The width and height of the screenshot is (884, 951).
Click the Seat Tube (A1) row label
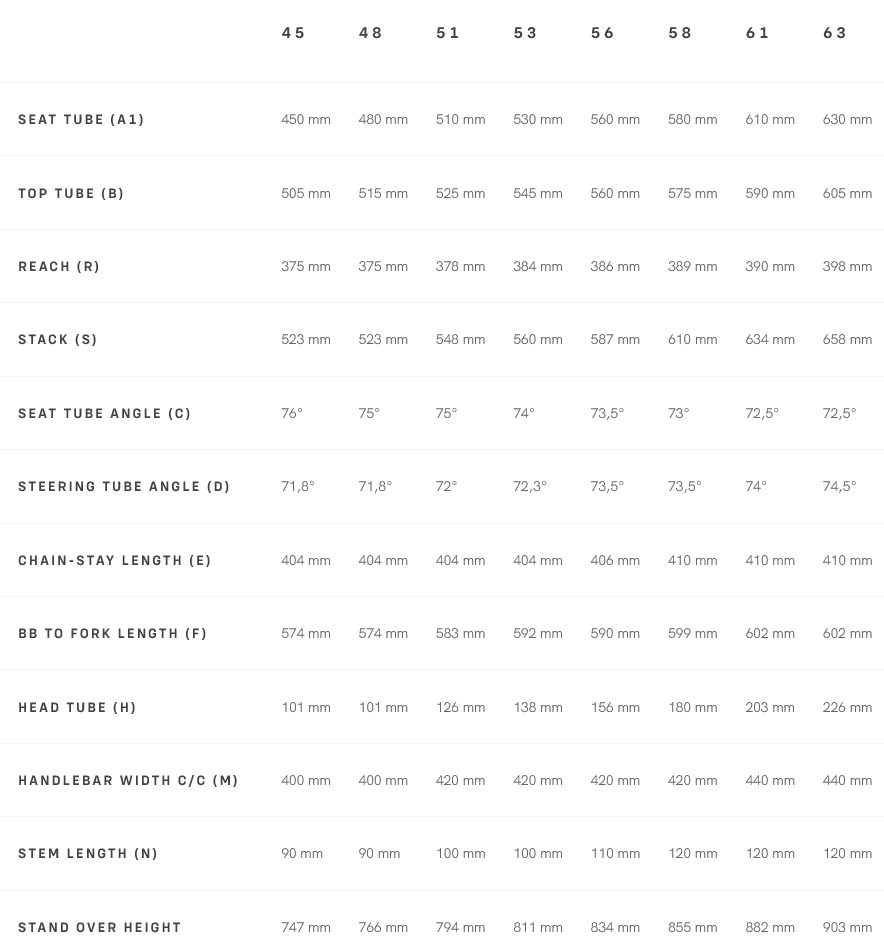[81, 120]
